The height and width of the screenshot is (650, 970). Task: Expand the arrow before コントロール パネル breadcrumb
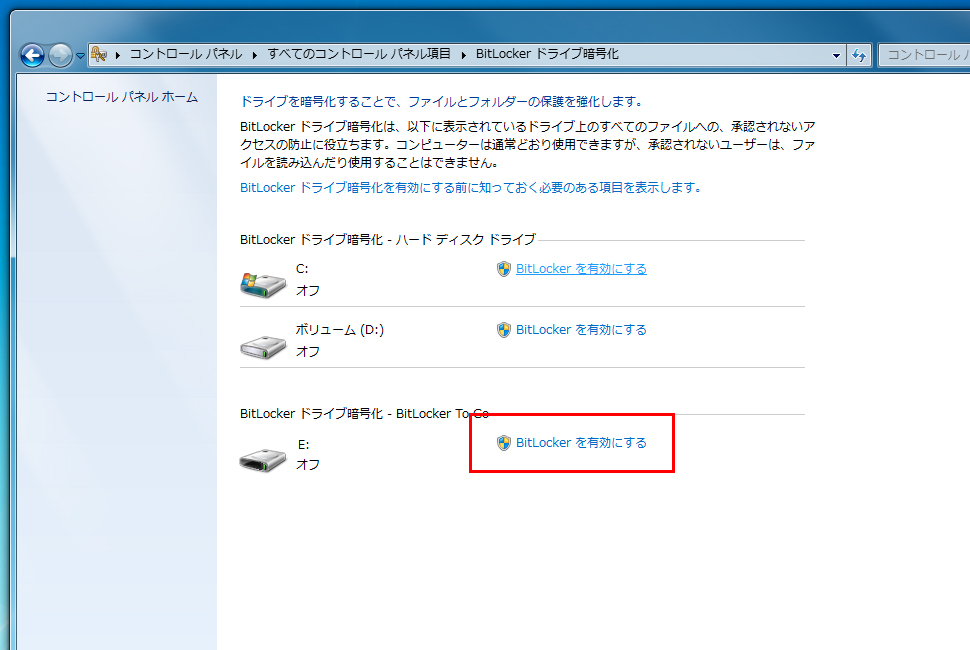pyautogui.click(x=118, y=55)
